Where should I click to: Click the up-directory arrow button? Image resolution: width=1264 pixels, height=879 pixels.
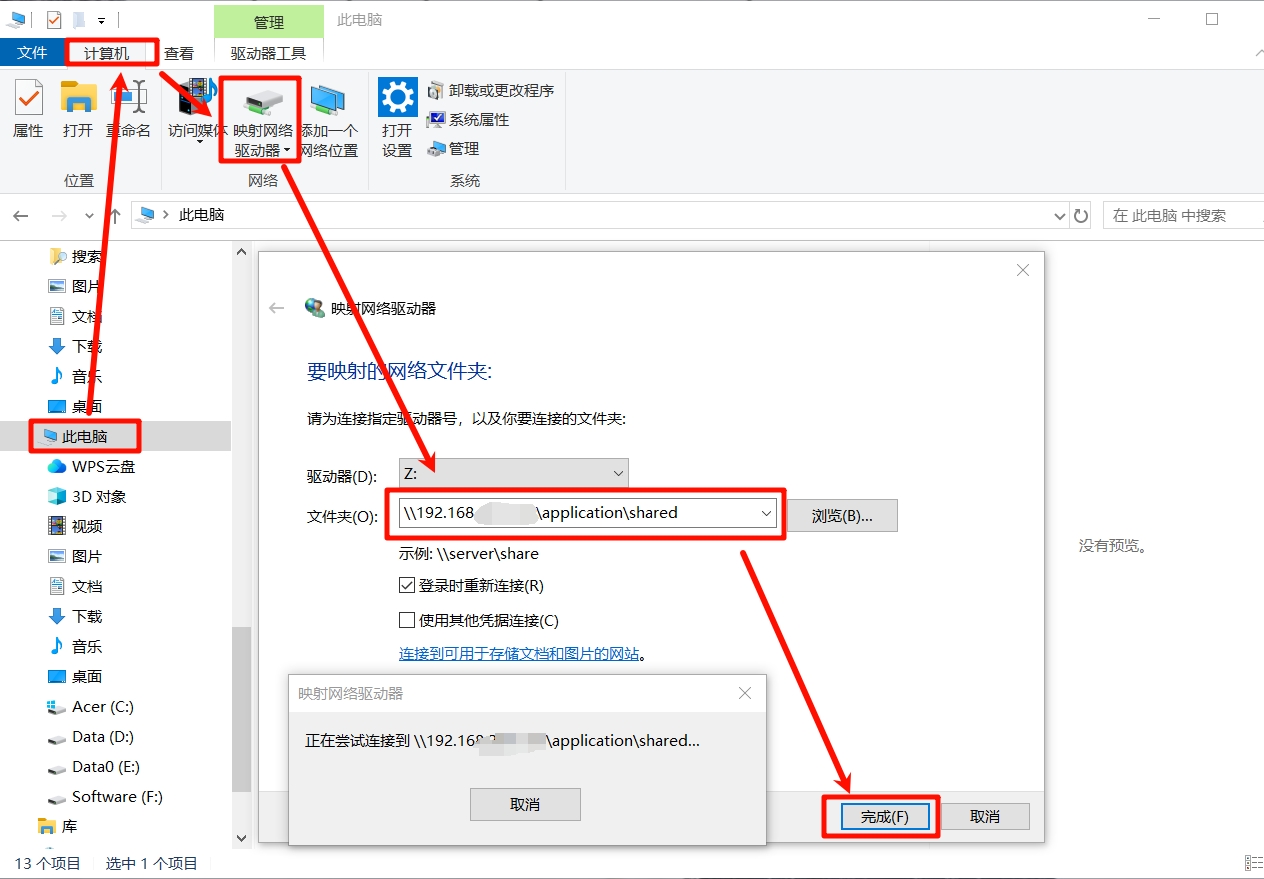point(115,215)
